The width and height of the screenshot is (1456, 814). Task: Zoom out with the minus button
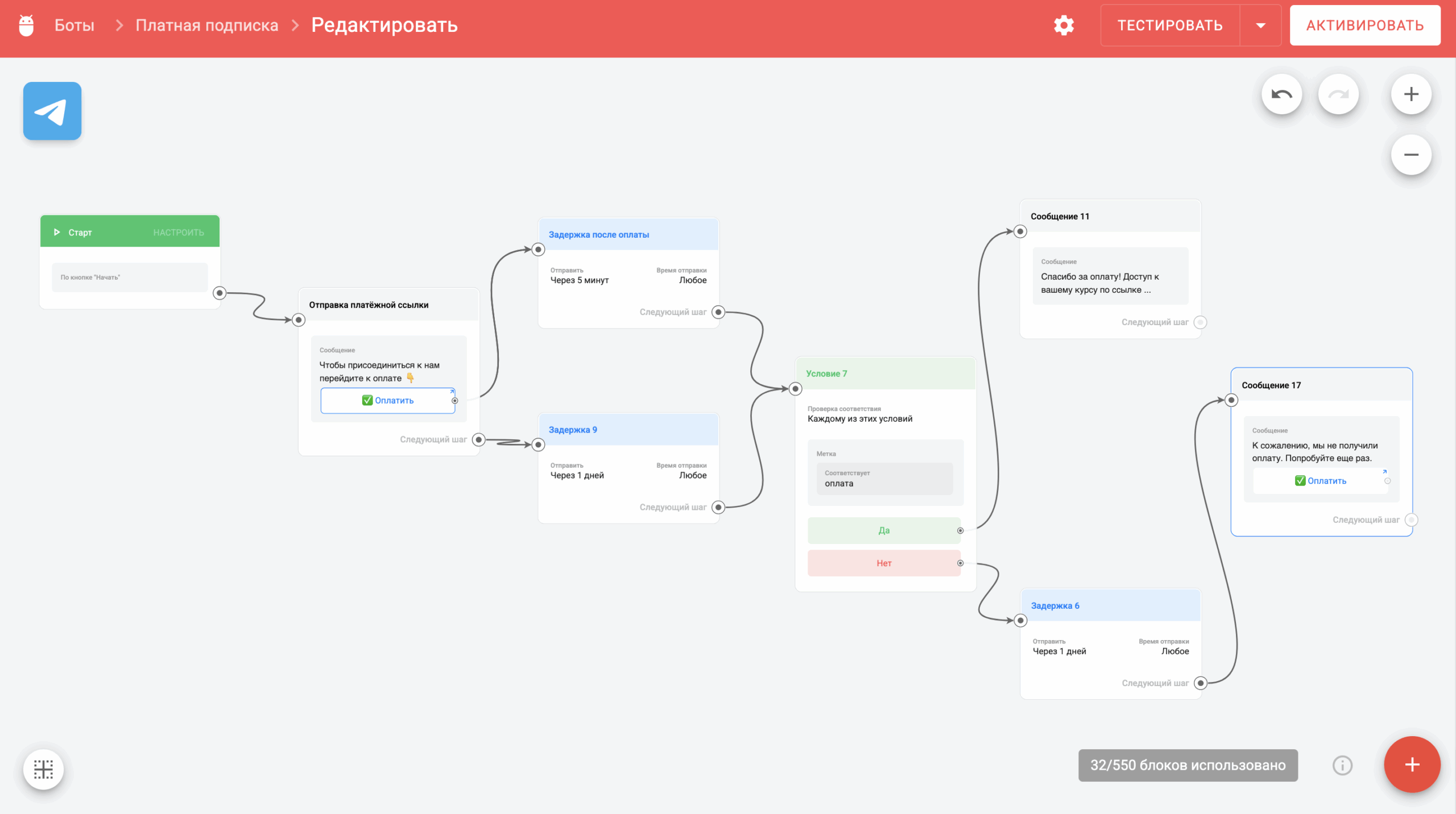[1410, 155]
